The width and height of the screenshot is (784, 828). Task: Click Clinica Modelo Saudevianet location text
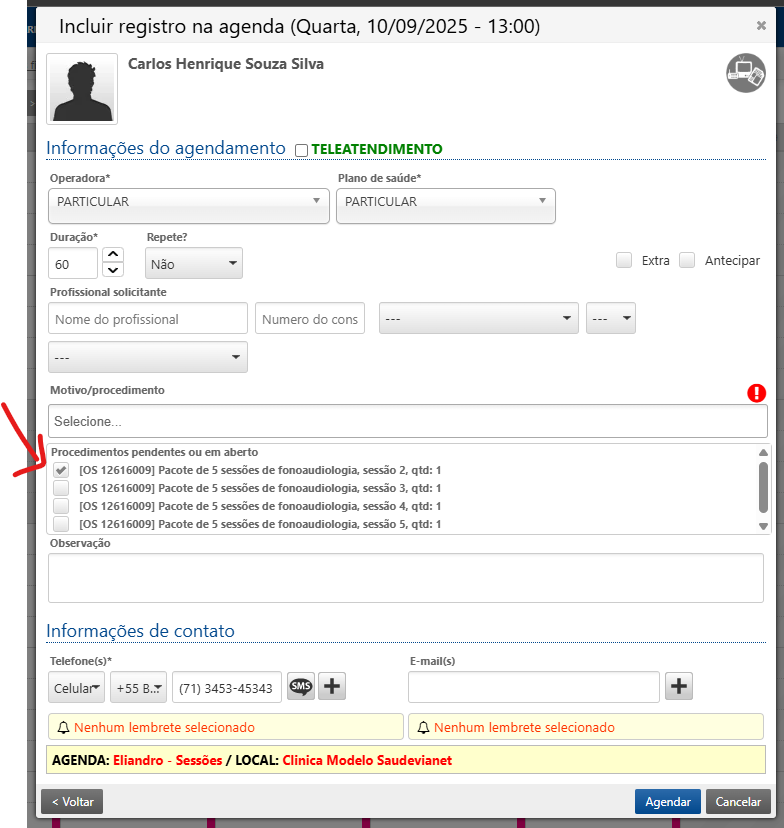click(367, 760)
